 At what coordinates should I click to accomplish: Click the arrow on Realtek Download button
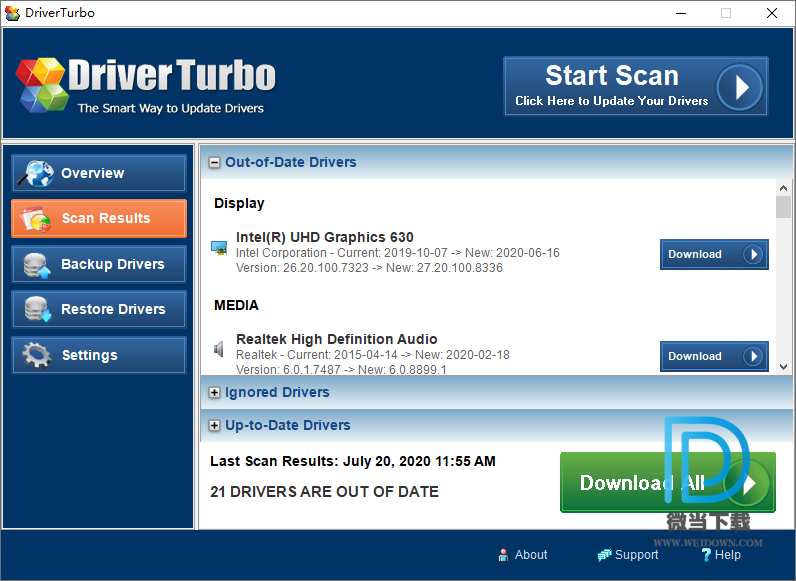click(753, 356)
